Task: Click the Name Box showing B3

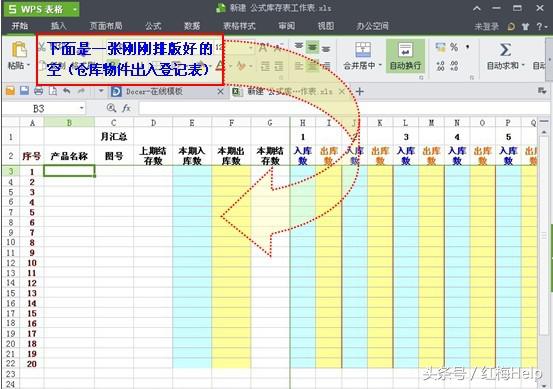Action: coord(39,108)
